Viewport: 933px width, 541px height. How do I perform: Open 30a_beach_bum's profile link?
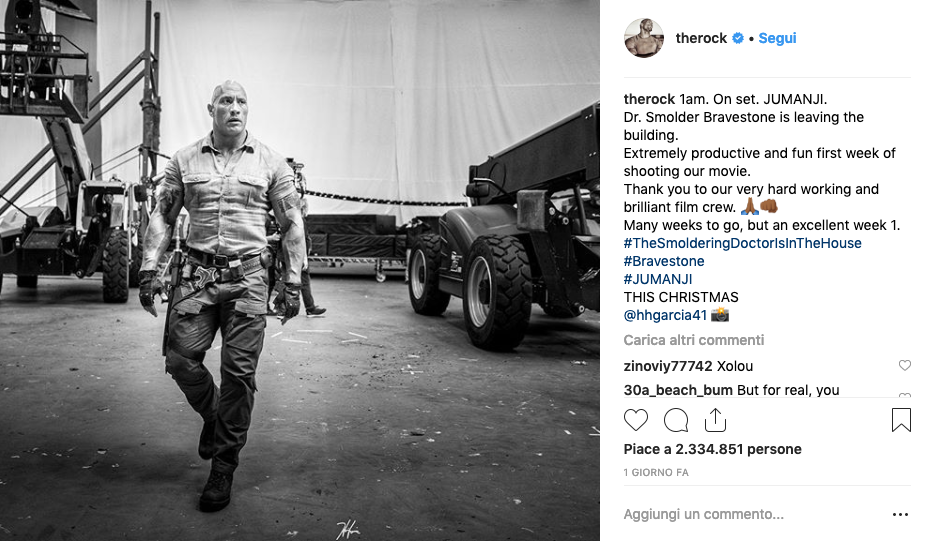pyautogui.click(x=678, y=390)
